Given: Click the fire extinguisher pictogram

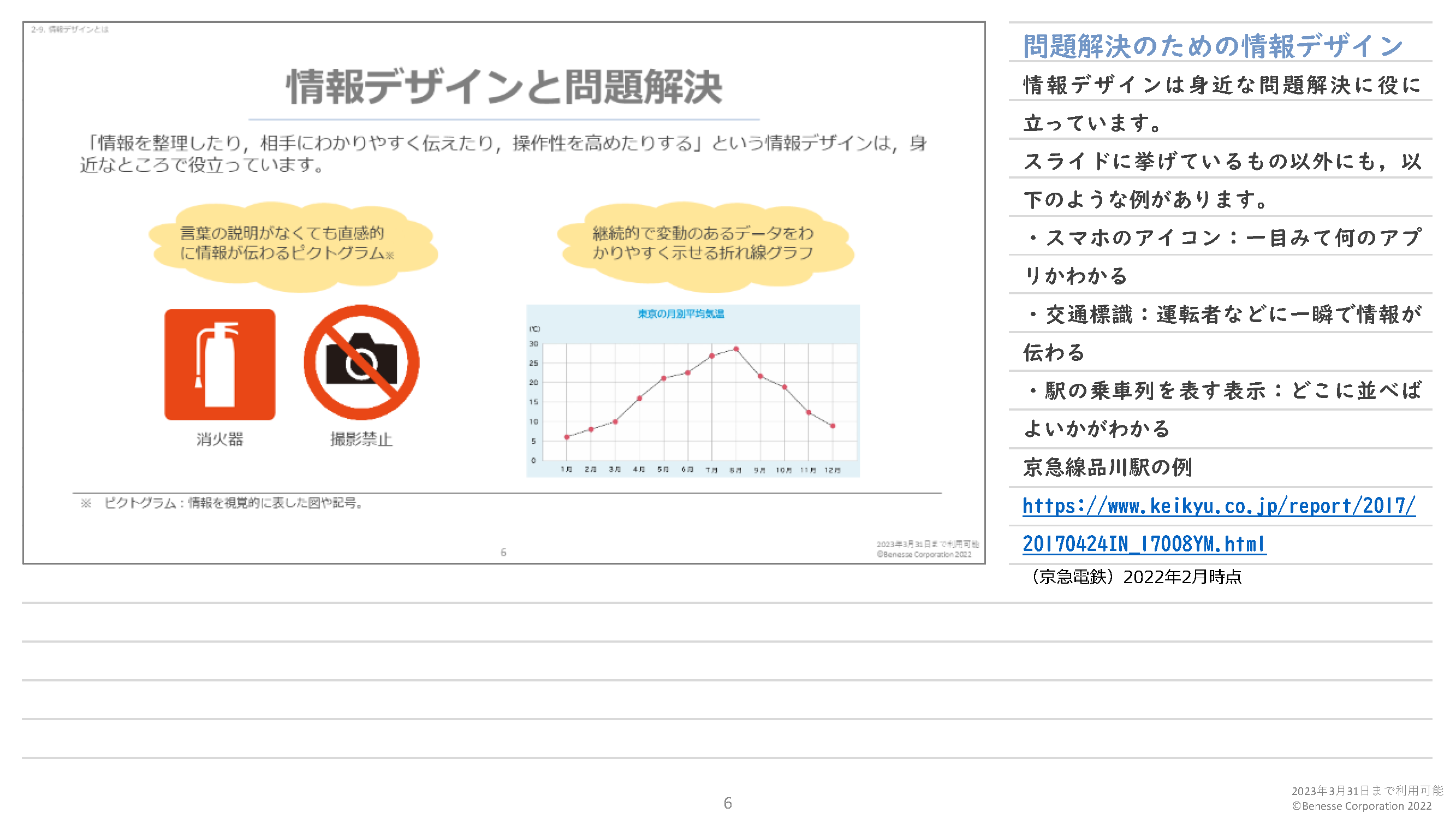Looking at the screenshot, I should coord(220,364).
